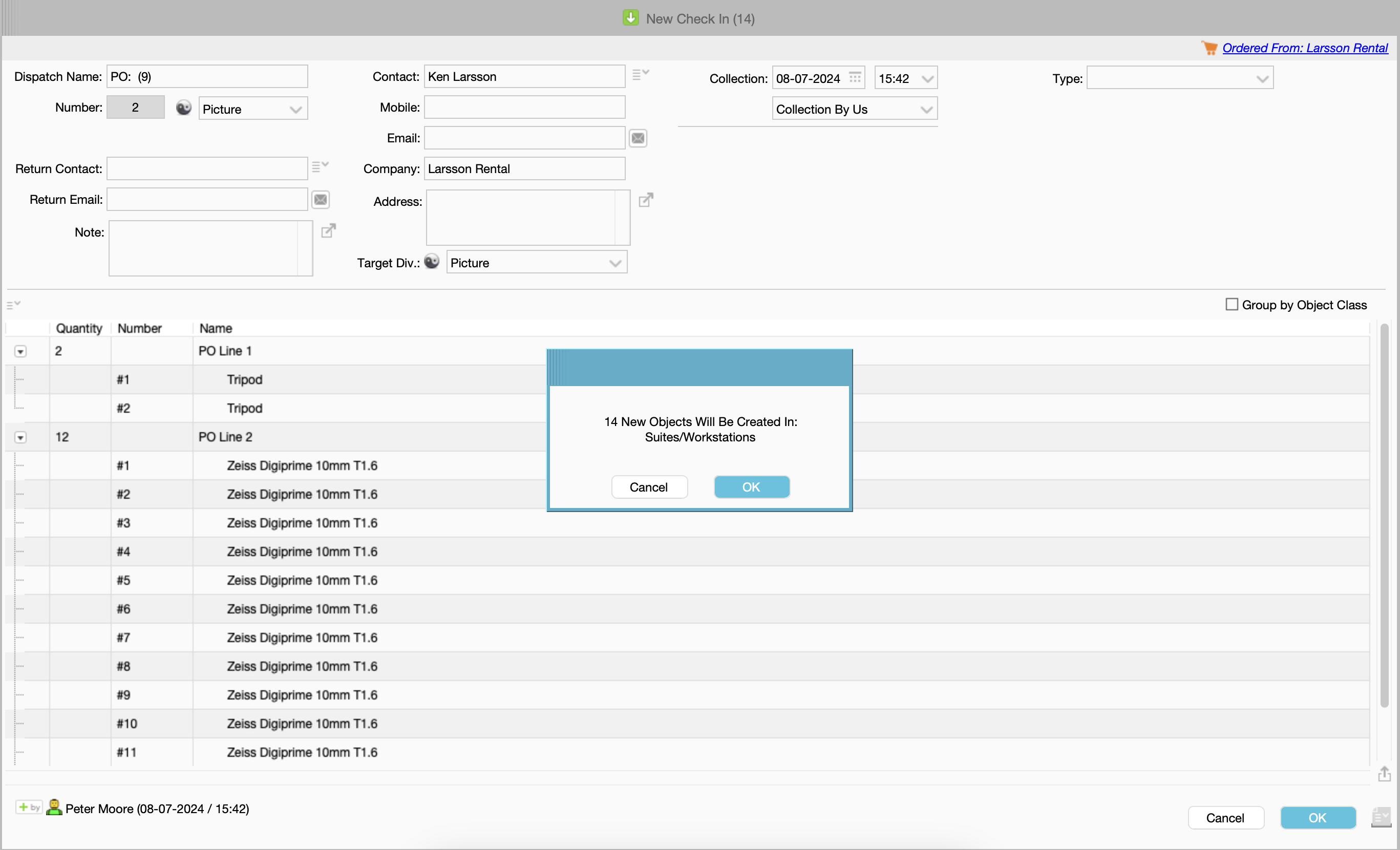
Task: Open the Return Contact list menu icon
Action: [320, 166]
